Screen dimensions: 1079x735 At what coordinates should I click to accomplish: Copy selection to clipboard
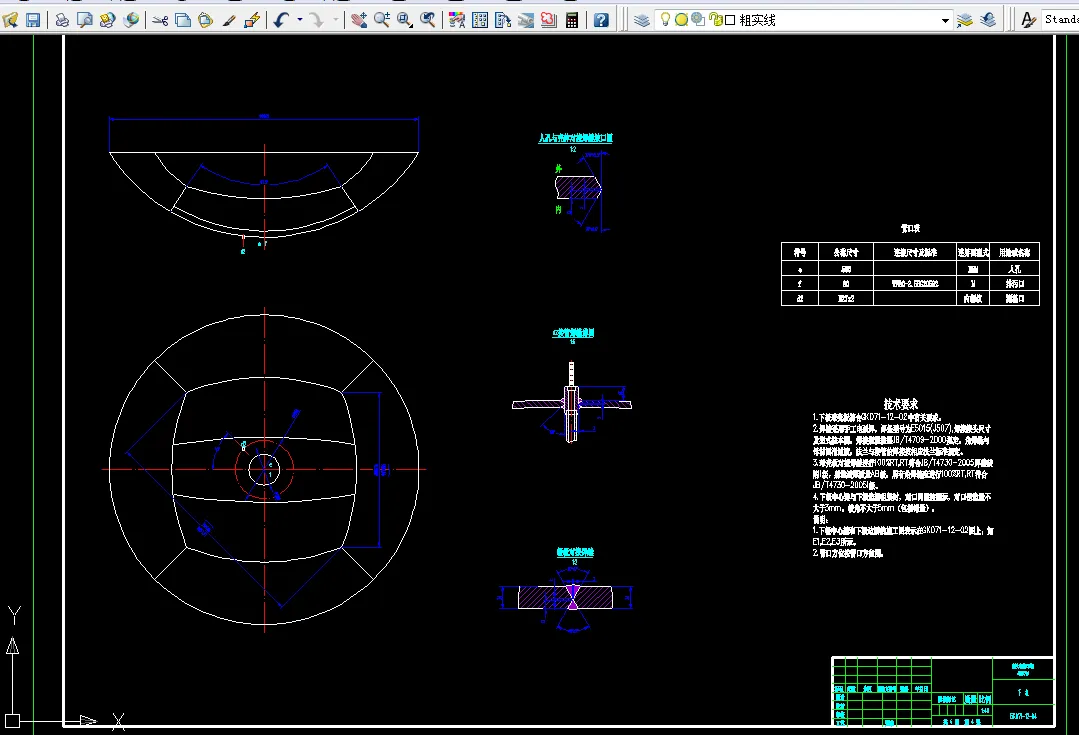[183, 20]
